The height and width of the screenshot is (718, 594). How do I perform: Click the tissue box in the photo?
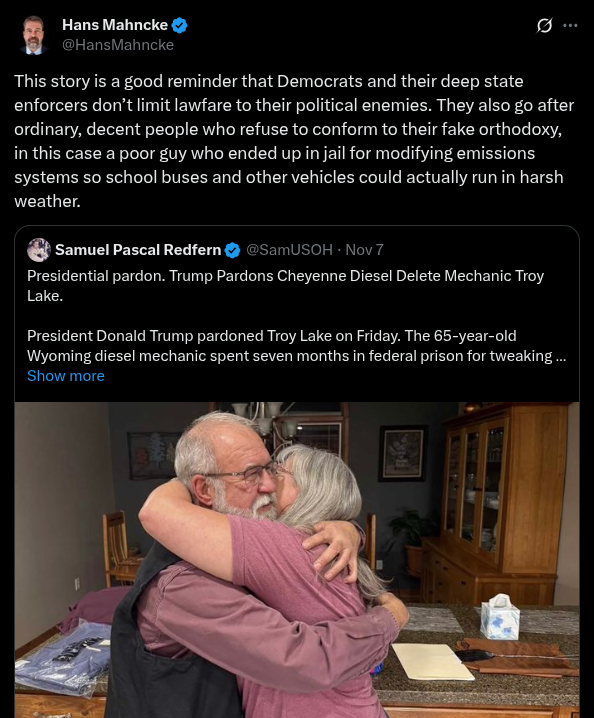click(x=500, y=616)
